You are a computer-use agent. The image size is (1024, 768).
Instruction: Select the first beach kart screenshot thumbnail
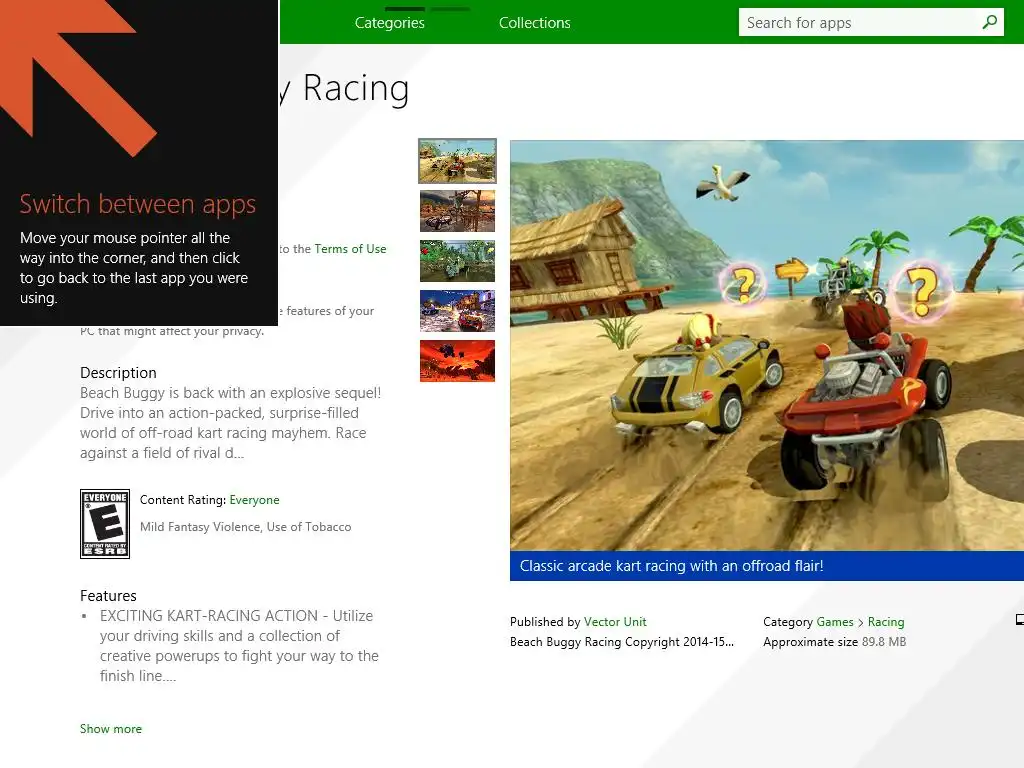tap(457, 161)
